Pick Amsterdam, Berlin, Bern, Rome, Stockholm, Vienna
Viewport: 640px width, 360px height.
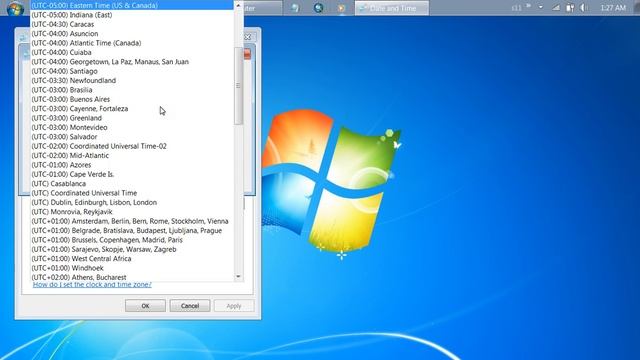(x=132, y=221)
